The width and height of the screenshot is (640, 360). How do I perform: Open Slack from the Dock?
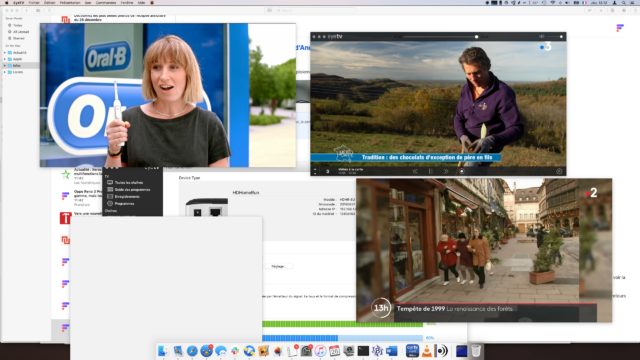click(235, 351)
